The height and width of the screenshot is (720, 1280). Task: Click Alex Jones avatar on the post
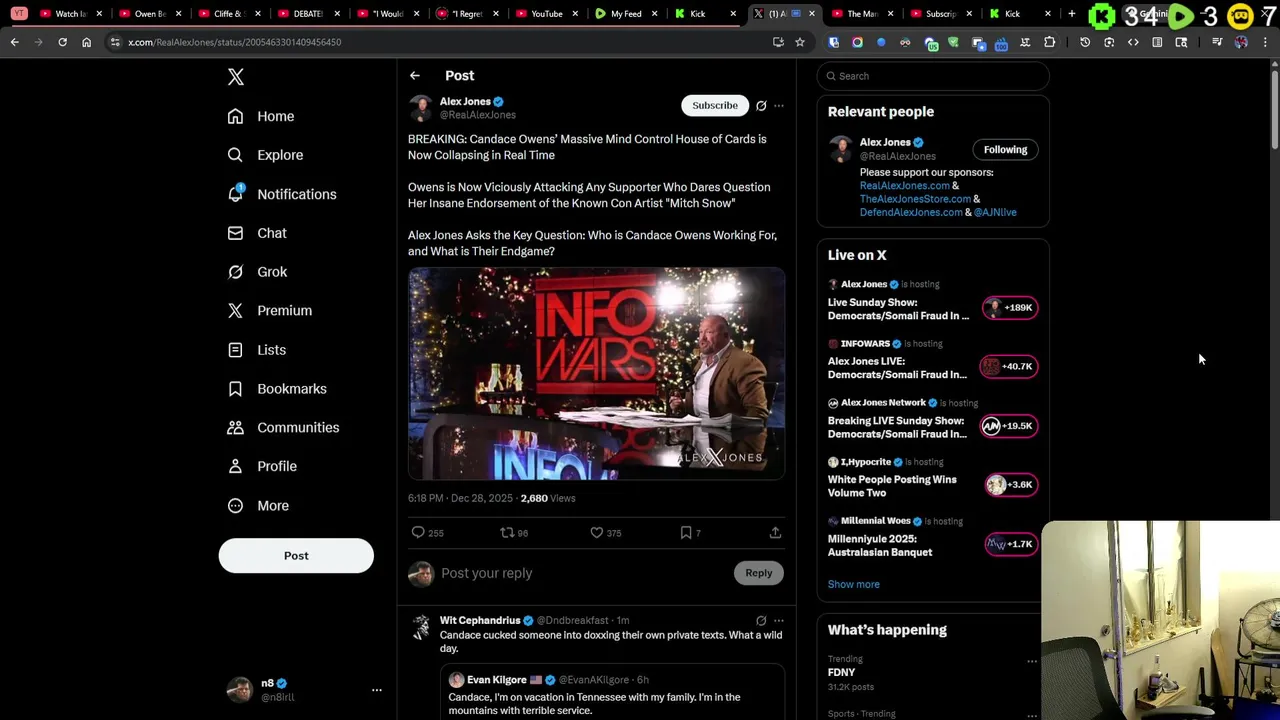(x=421, y=108)
